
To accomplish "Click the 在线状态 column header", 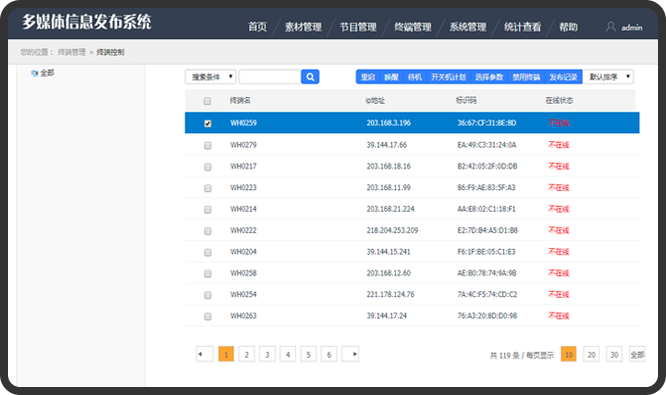I will point(559,101).
